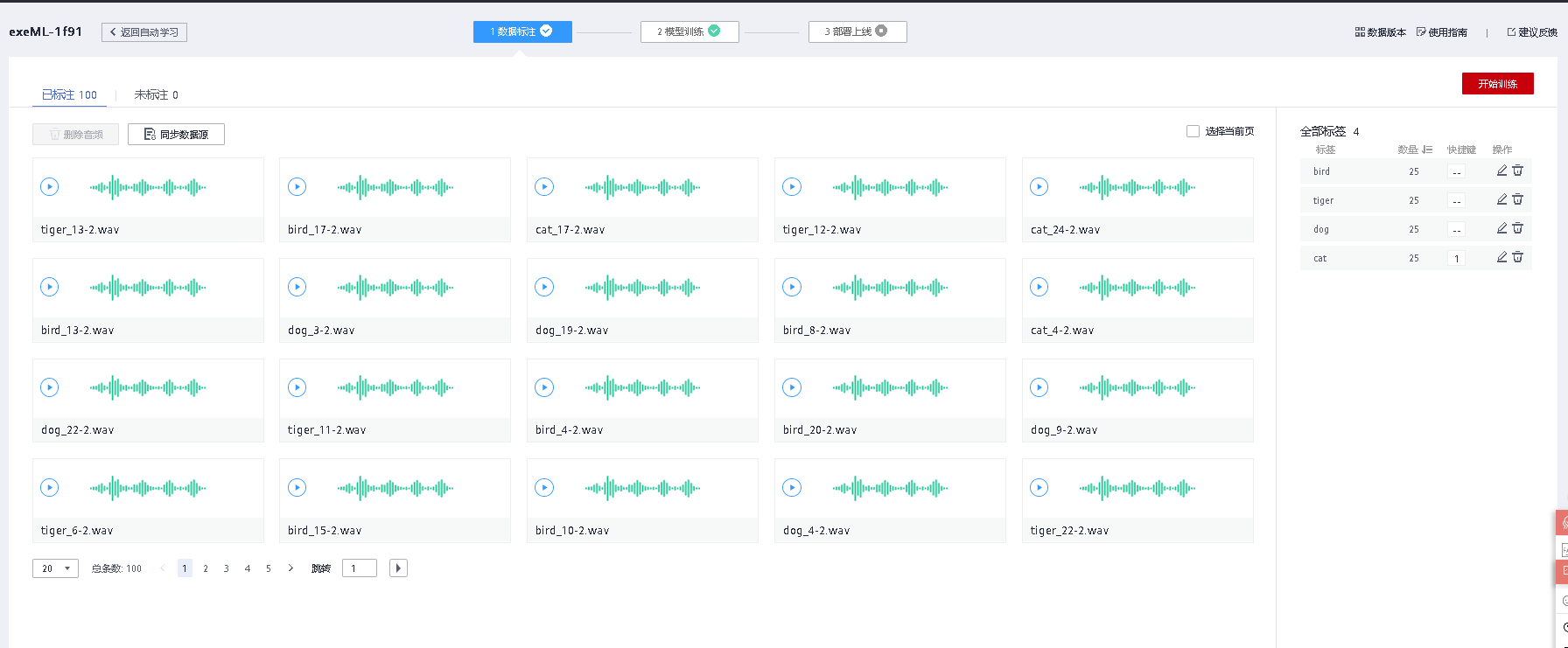Open the 使用指南 user guide
The width and height of the screenshot is (1568, 648).
tap(1441, 32)
